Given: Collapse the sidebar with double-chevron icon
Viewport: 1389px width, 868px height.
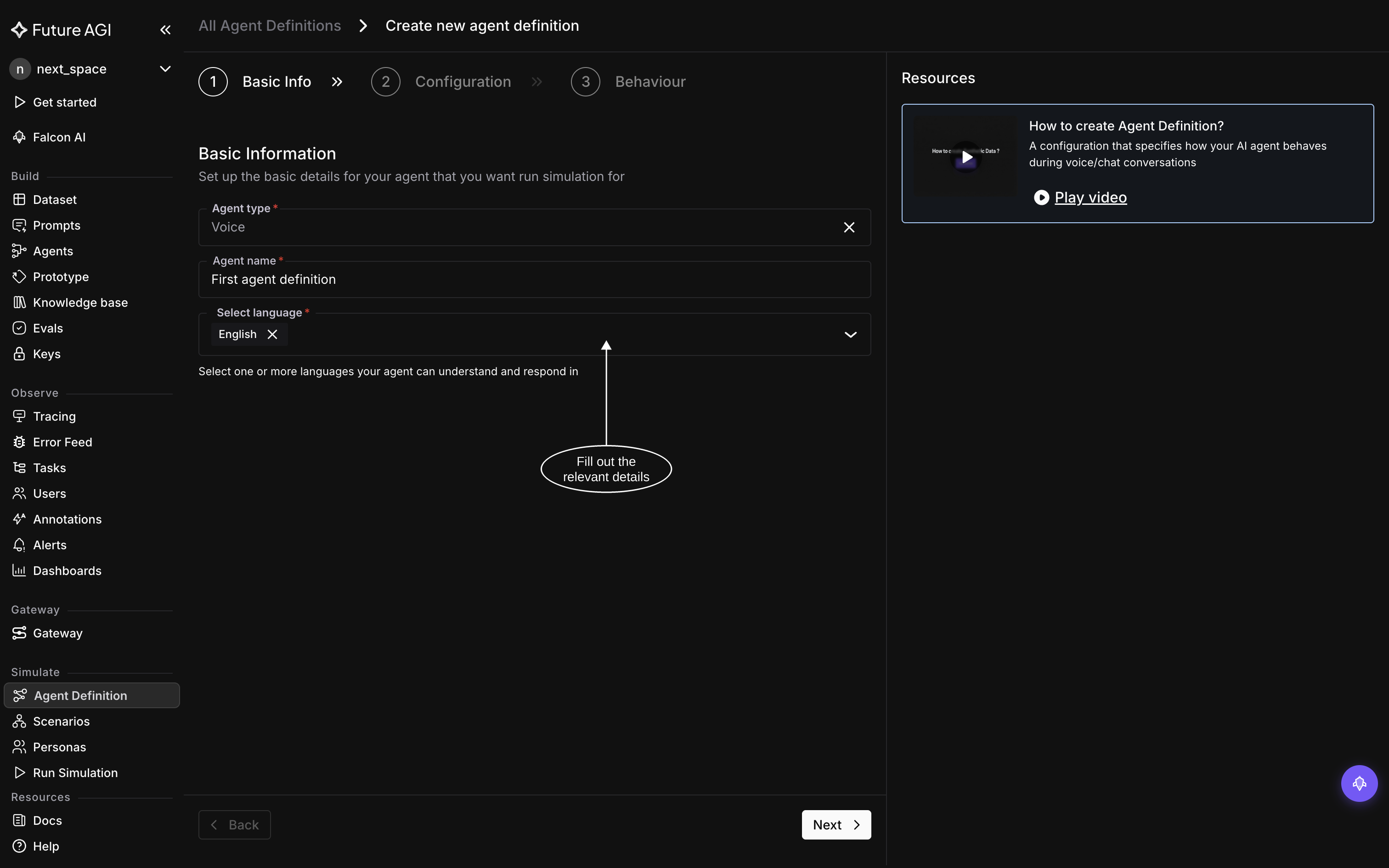Looking at the screenshot, I should pyautogui.click(x=165, y=30).
